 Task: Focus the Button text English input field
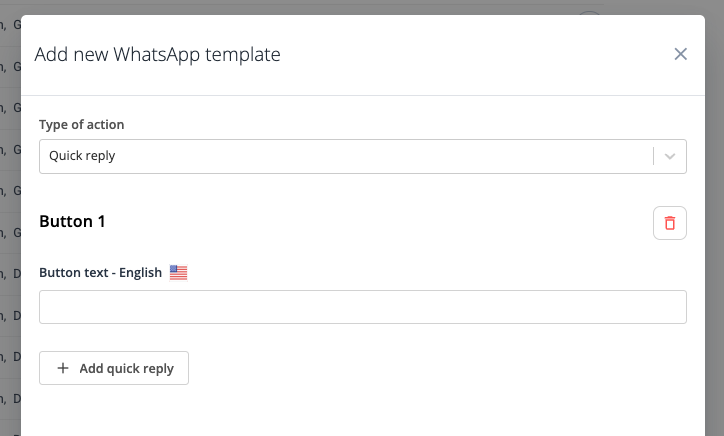(x=362, y=307)
